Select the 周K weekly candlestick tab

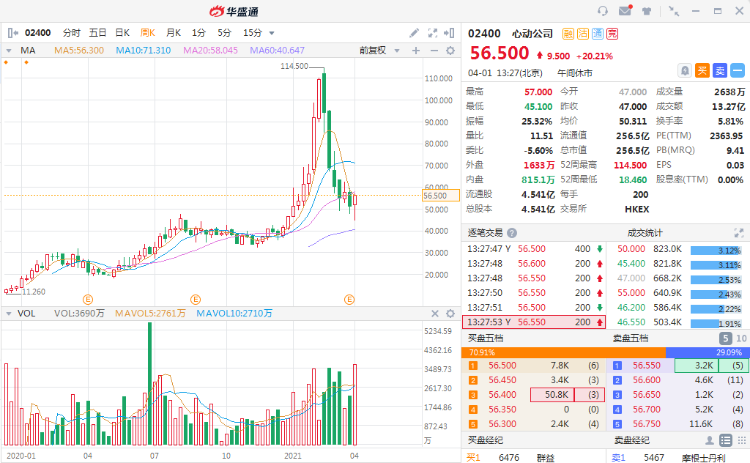tap(148, 33)
